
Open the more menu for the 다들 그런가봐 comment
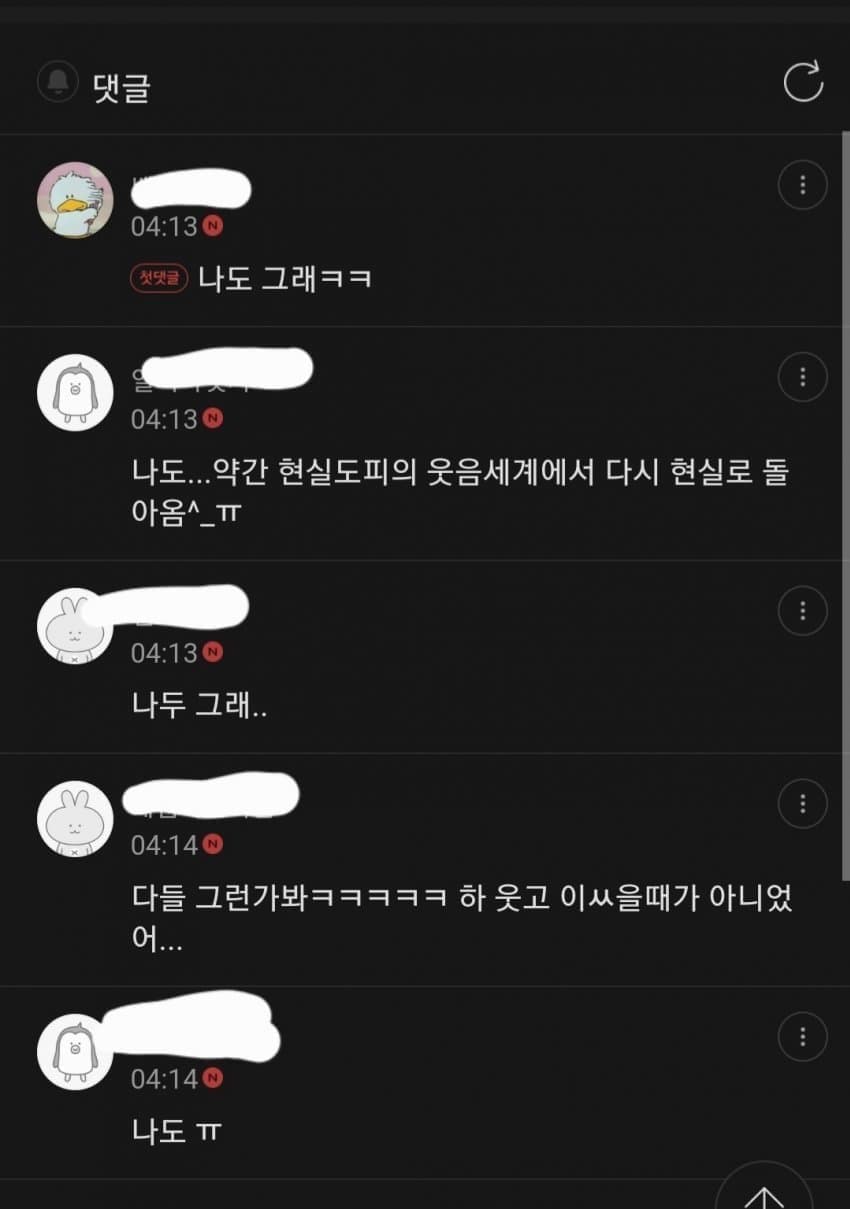802,803
